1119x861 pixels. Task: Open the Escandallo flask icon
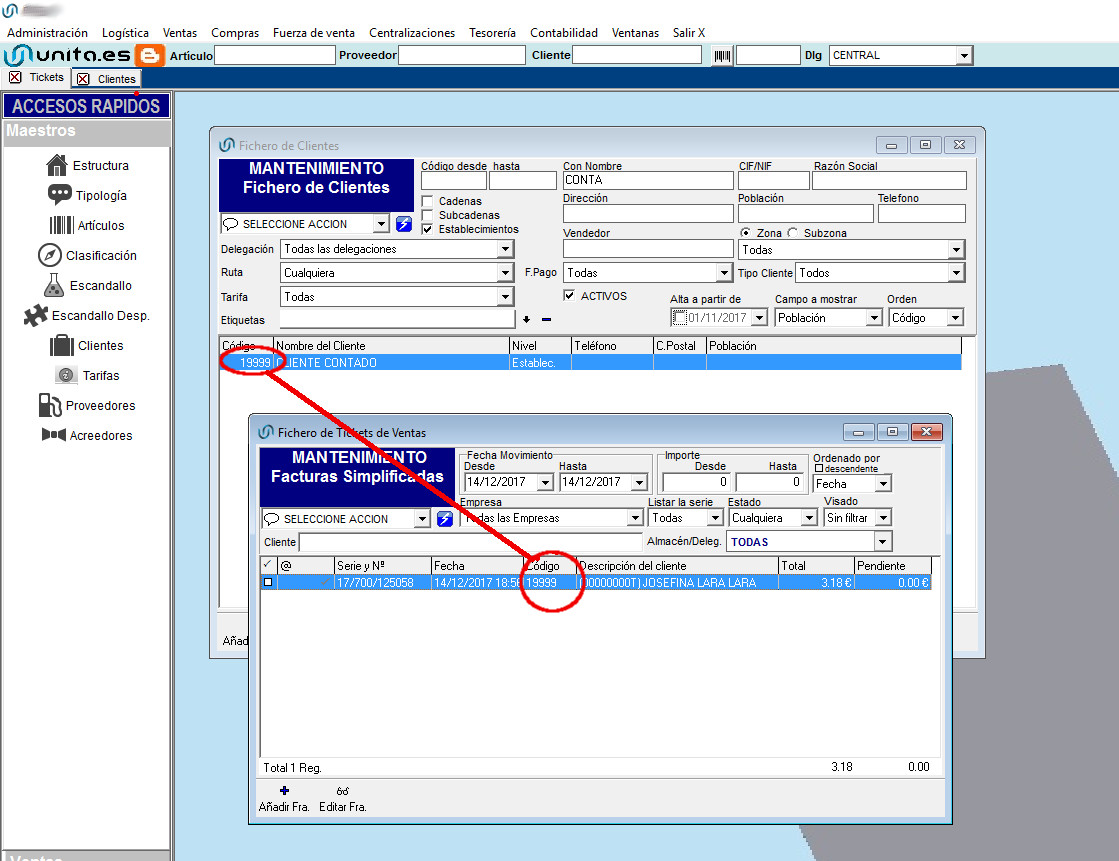pyautogui.click(x=54, y=285)
